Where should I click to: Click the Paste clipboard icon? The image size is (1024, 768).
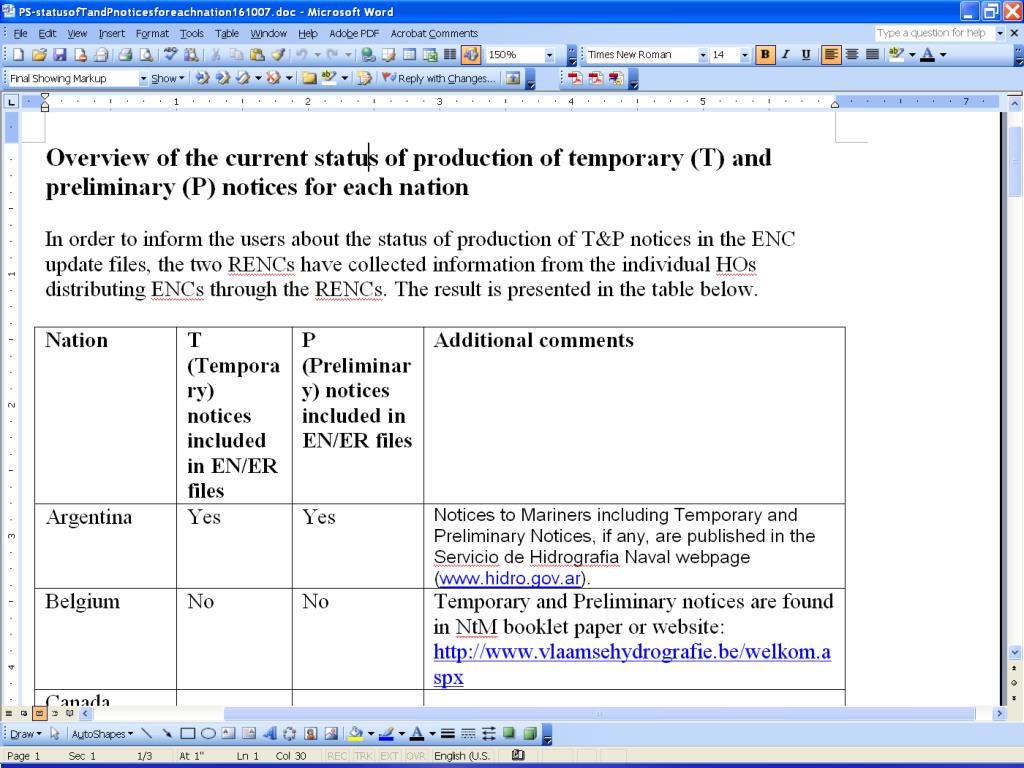pos(257,55)
